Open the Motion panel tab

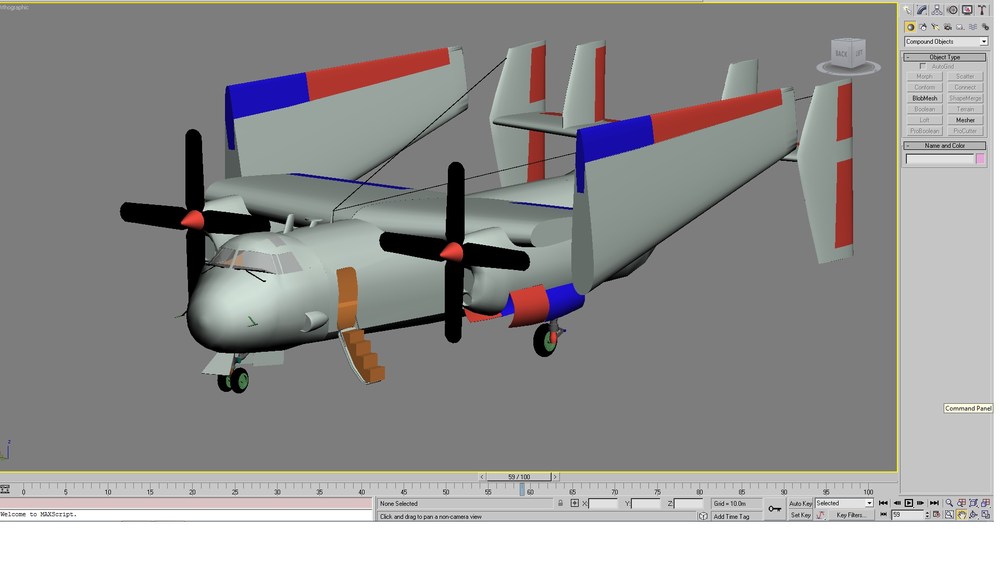coord(952,10)
